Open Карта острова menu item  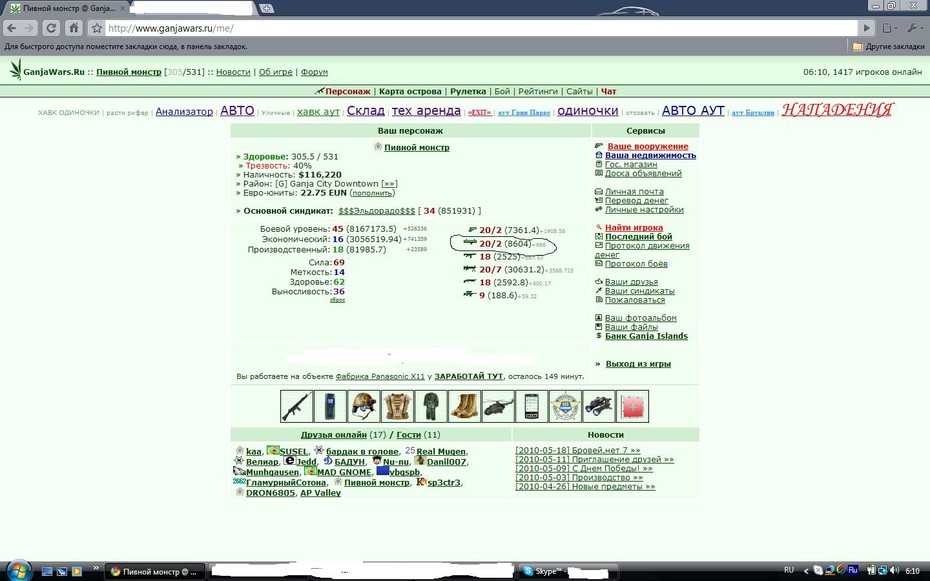[x=410, y=91]
